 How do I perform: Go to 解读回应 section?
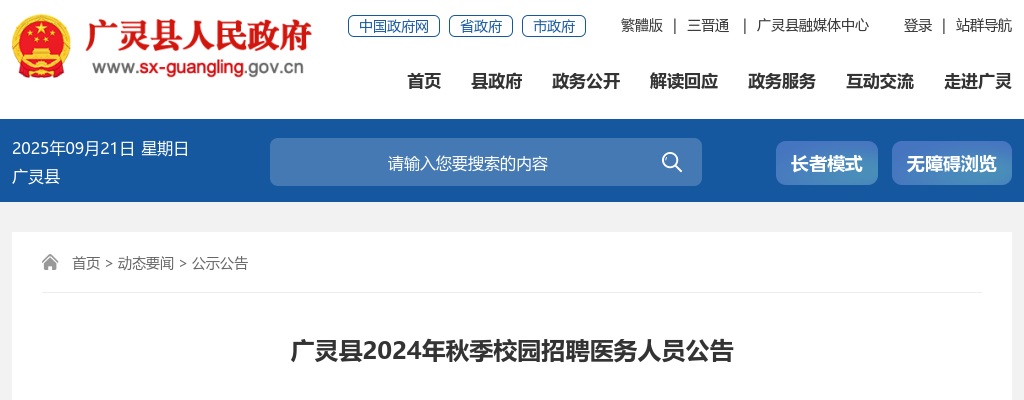click(684, 82)
